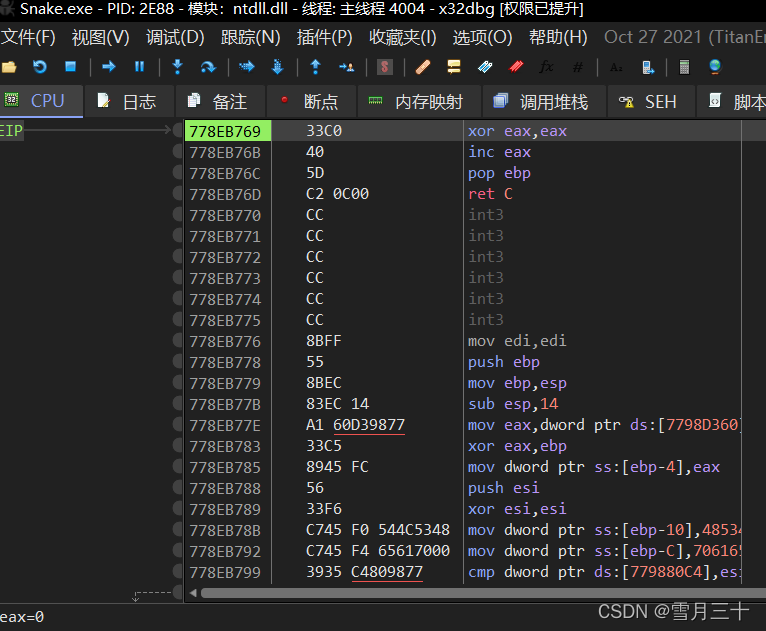Click the scrollbar left arrow
The width and height of the screenshot is (766, 631).
[x=193, y=593]
